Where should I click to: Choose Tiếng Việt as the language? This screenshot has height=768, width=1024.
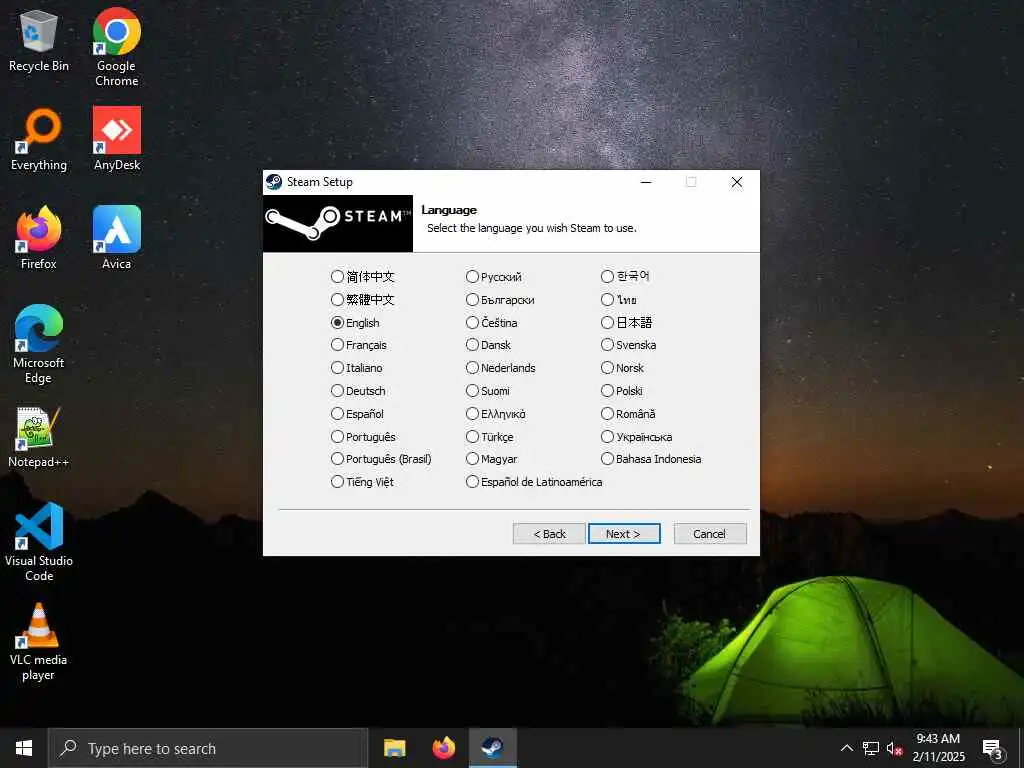(x=362, y=482)
